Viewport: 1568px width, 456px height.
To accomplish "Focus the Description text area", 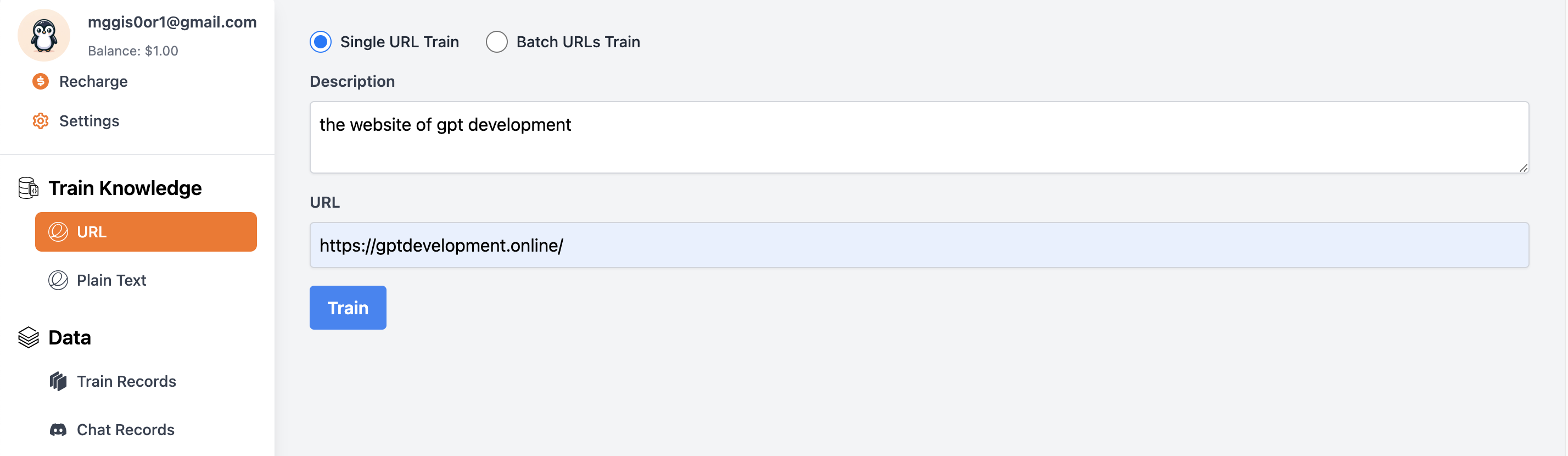I will 919,137.
